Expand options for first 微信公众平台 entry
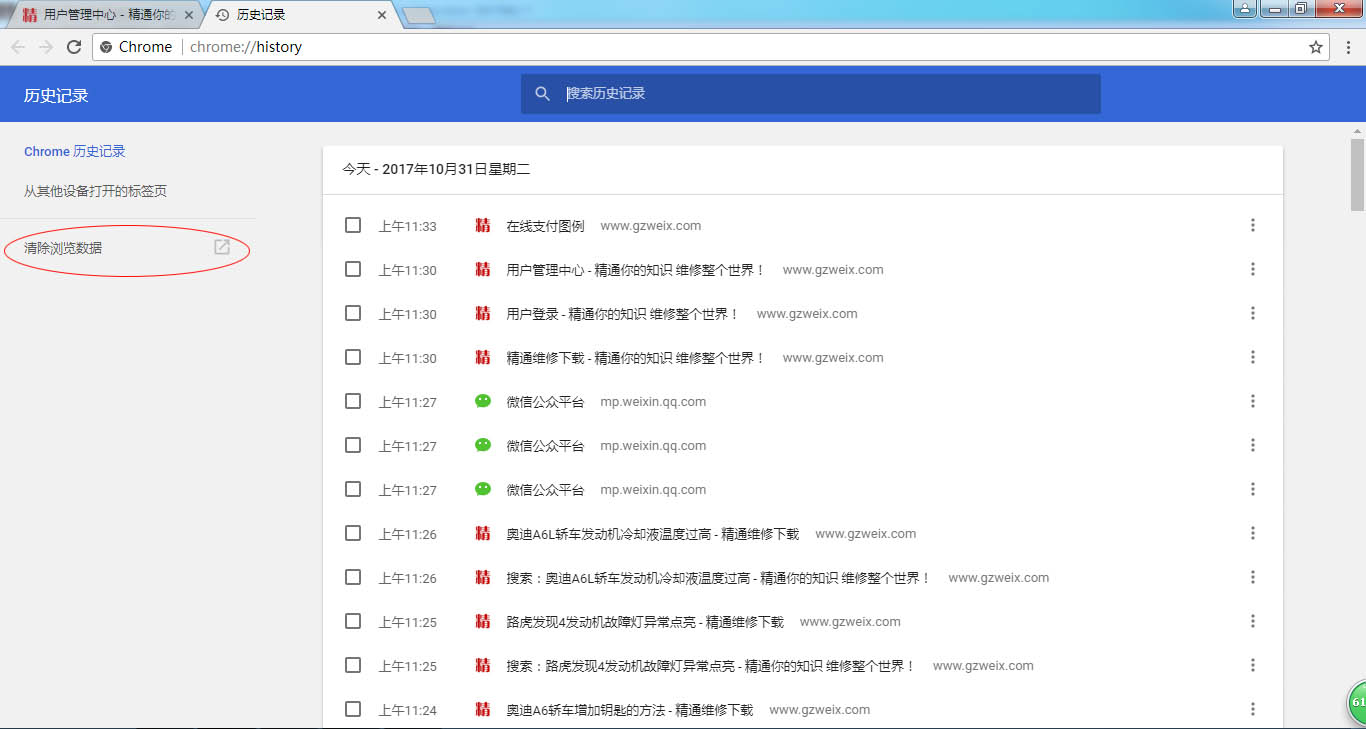 (1252, 401)
